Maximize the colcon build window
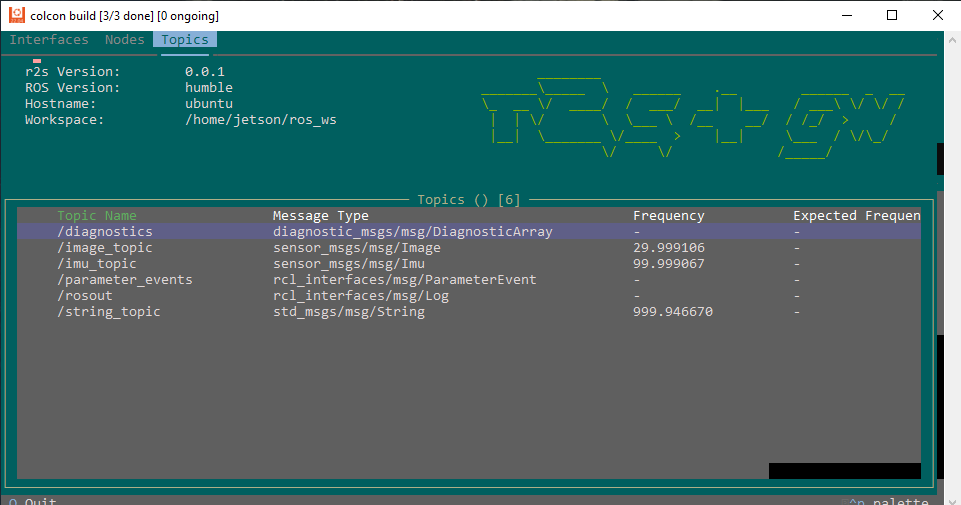 892,15
